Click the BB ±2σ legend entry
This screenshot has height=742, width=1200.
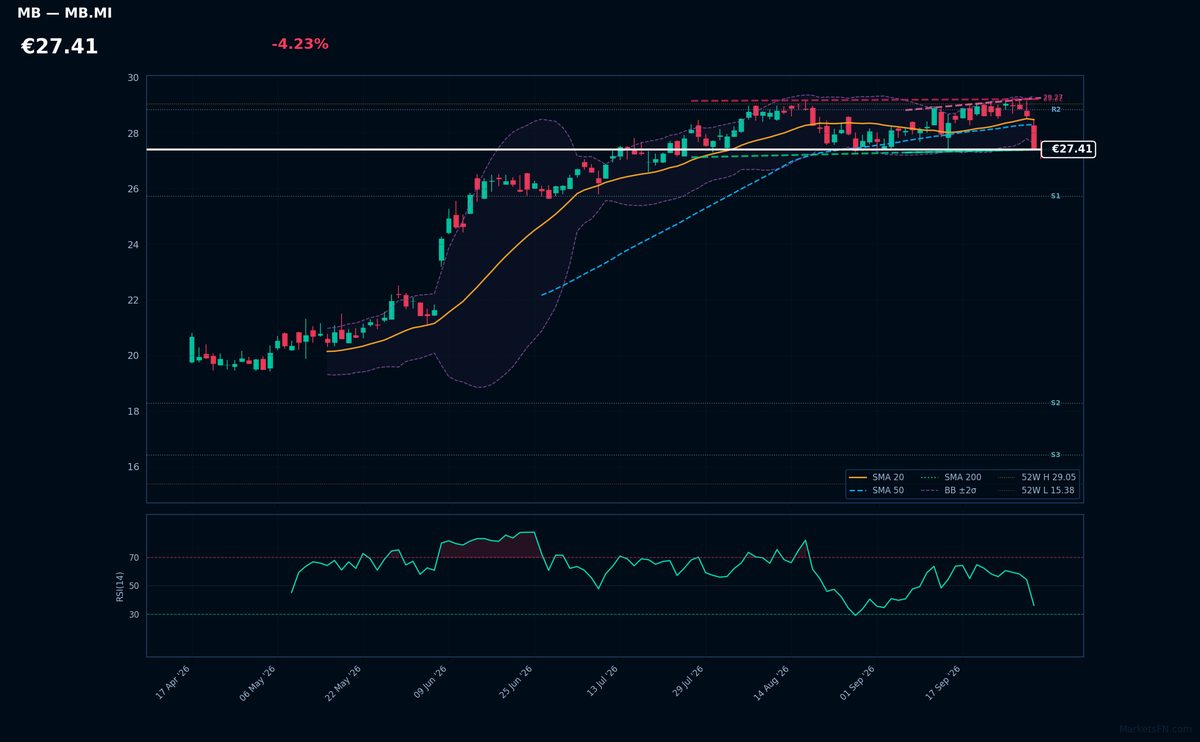949,491
